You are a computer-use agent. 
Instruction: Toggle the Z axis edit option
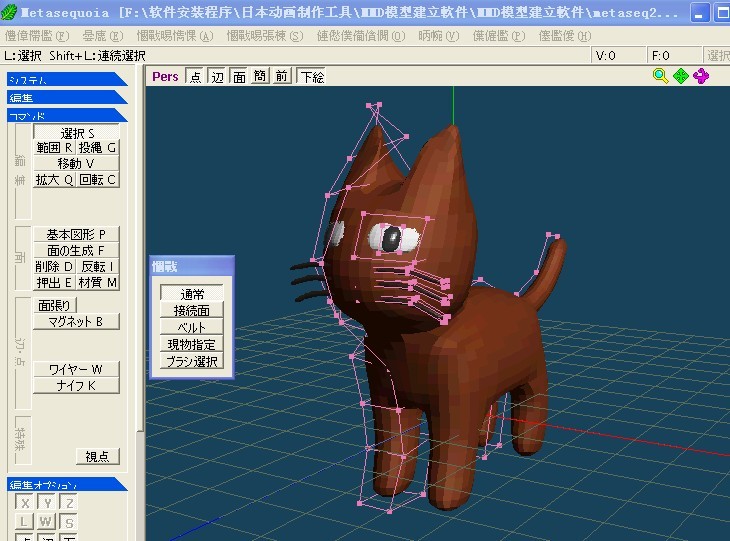(69, 503)
